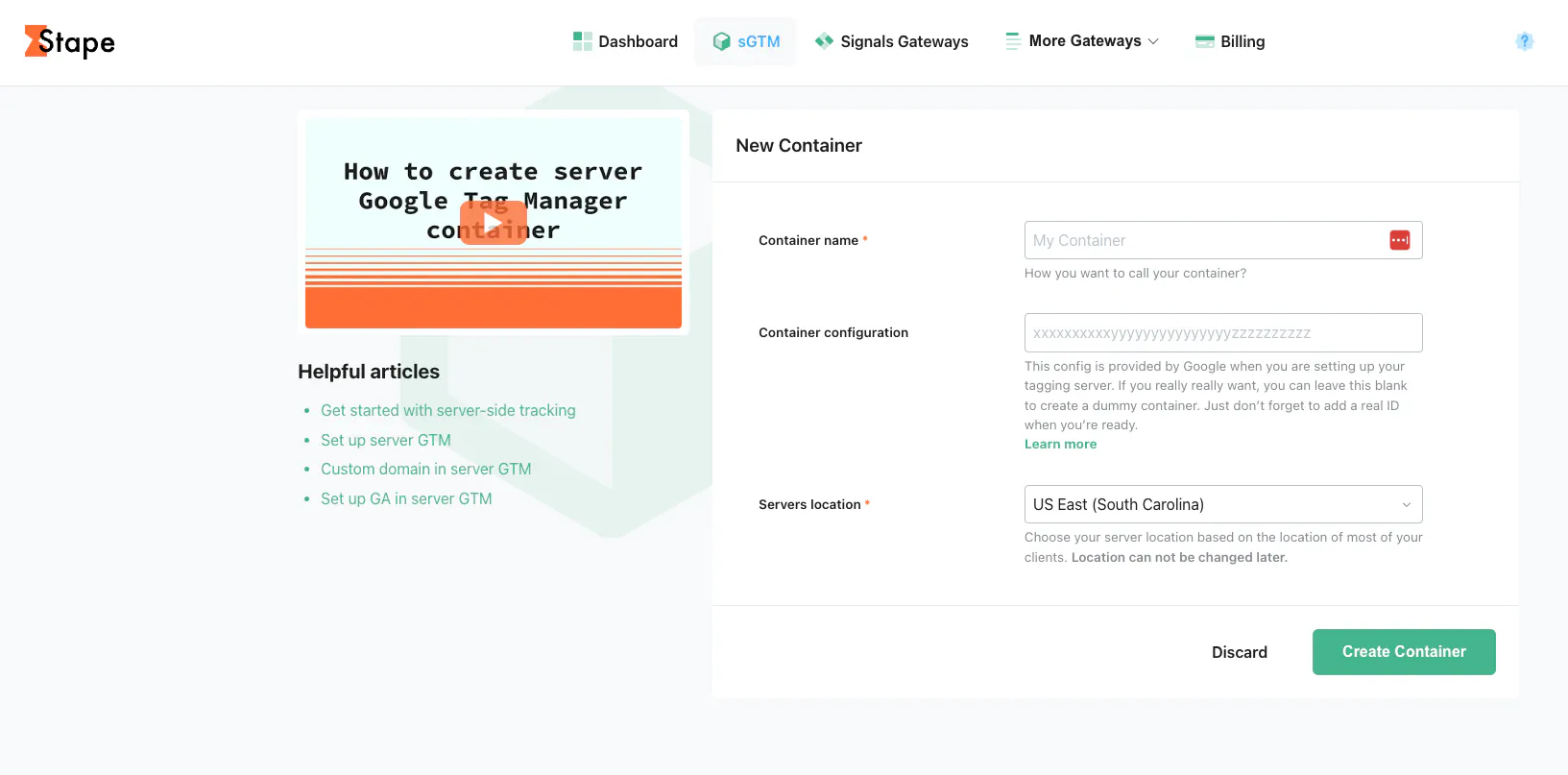Click the Billing card icon
Viewport: 1568px width, 775px height.
click(x=1205, y=41)
